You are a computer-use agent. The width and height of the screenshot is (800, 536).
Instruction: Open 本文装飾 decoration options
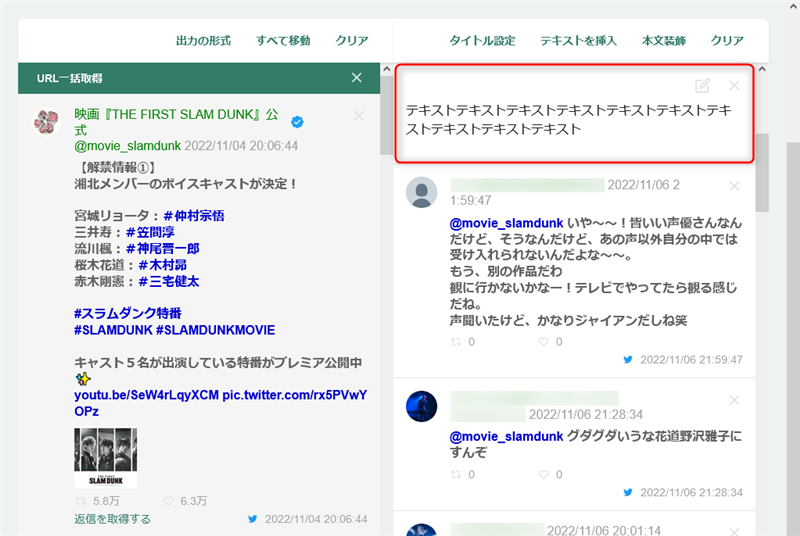663,40
